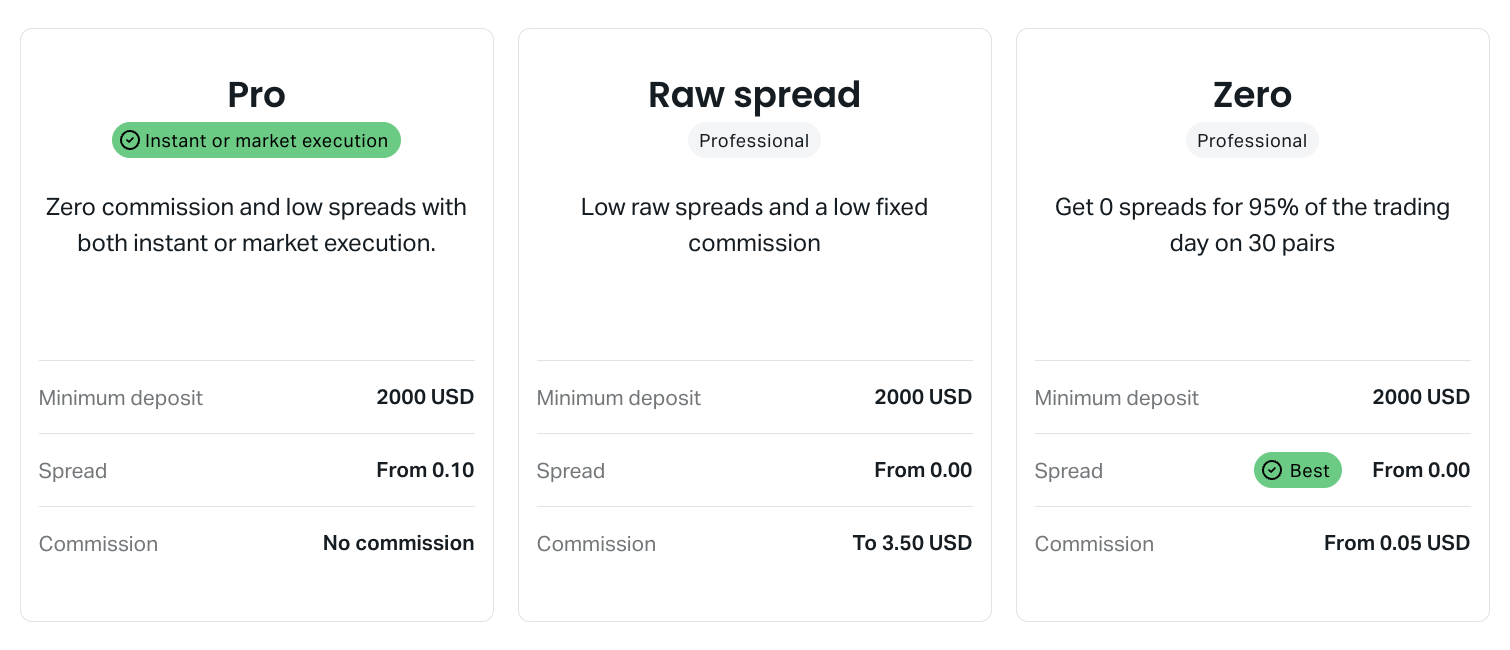Click the green Best badge on Zero spread
Screen dimensions: 1510x650
pyautogui.click(x=1298, y=470)
